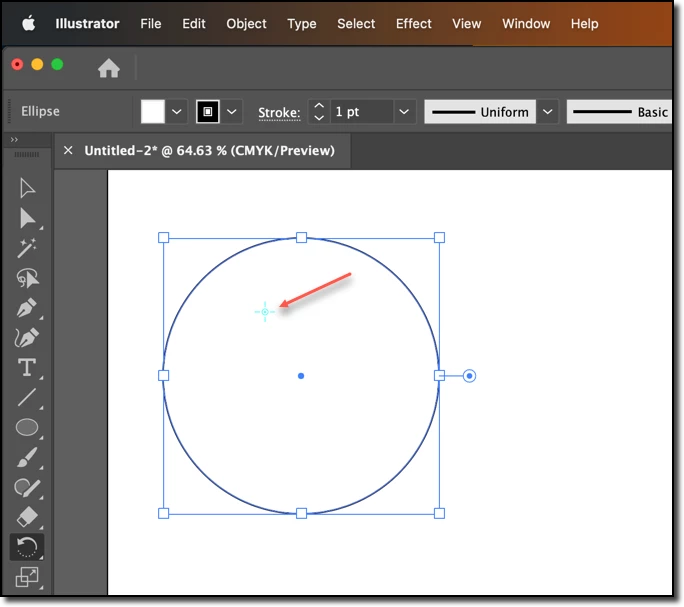Open the Apple menu
This screenshot has width=684, height=607.
point(29,23)
